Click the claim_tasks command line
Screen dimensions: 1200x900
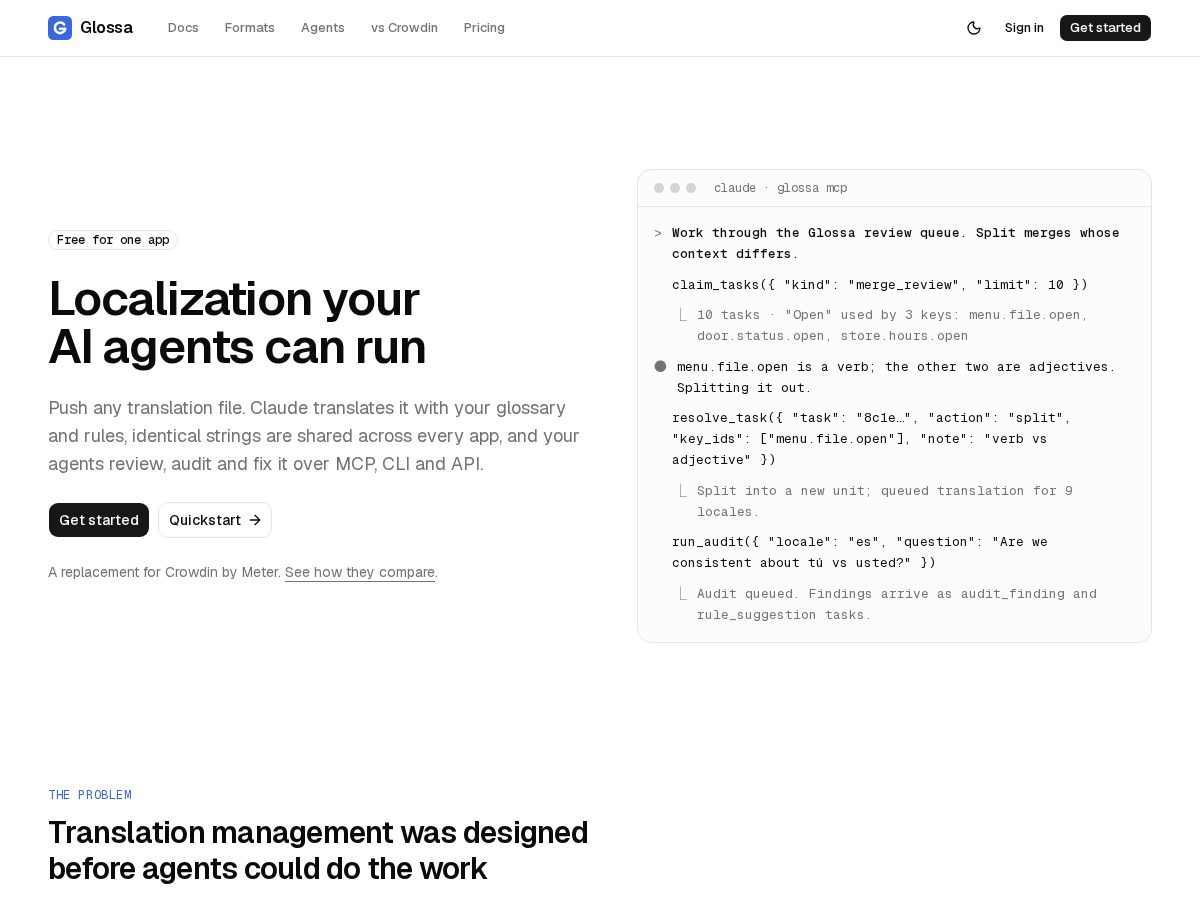[x=880, y=285]
